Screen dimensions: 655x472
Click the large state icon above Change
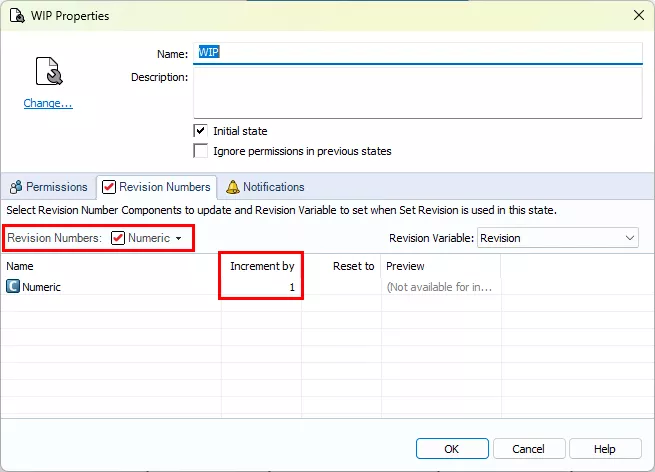49,71
